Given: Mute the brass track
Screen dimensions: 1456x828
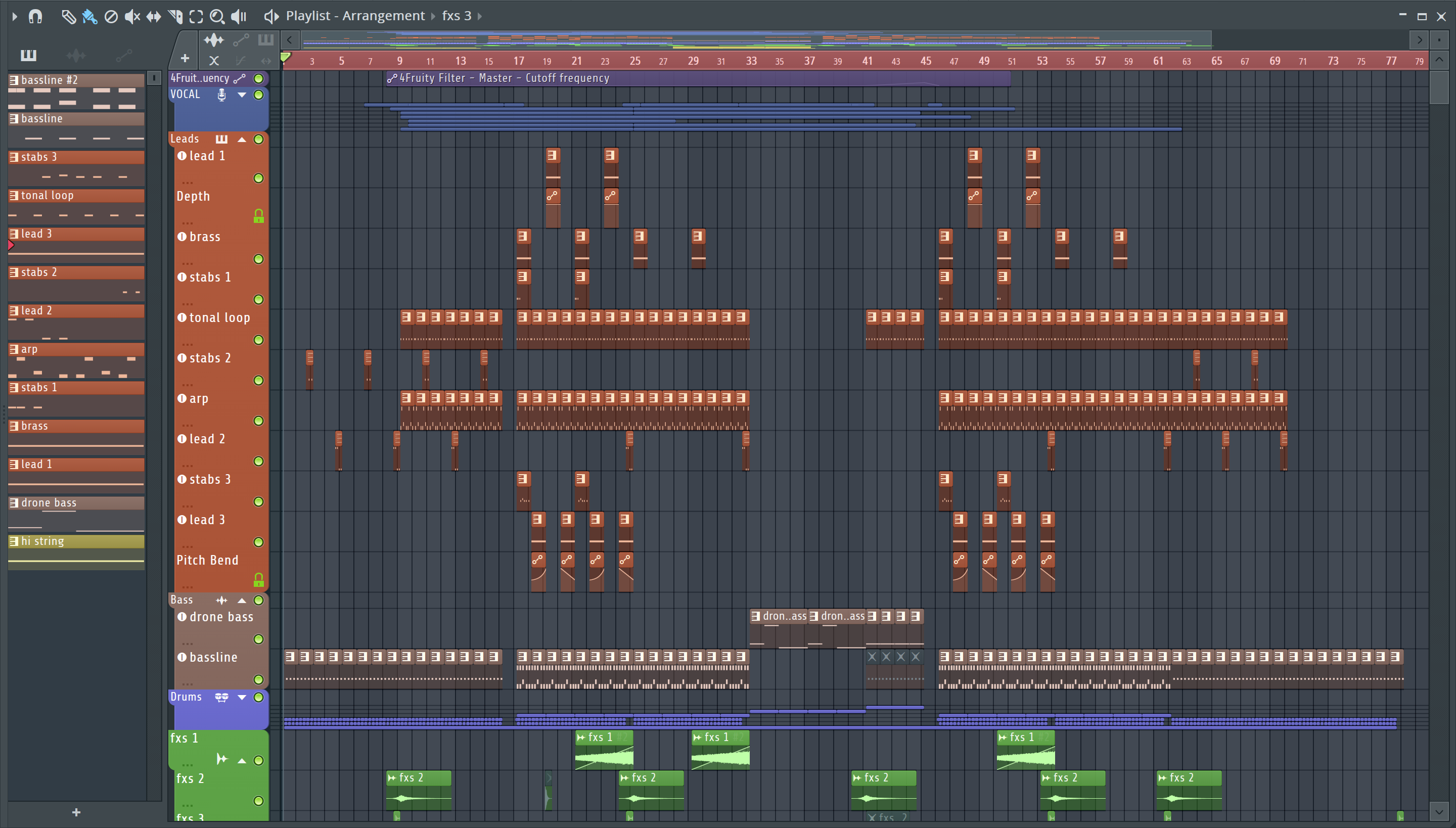Looking at the screenshot, I should point(258,259).
